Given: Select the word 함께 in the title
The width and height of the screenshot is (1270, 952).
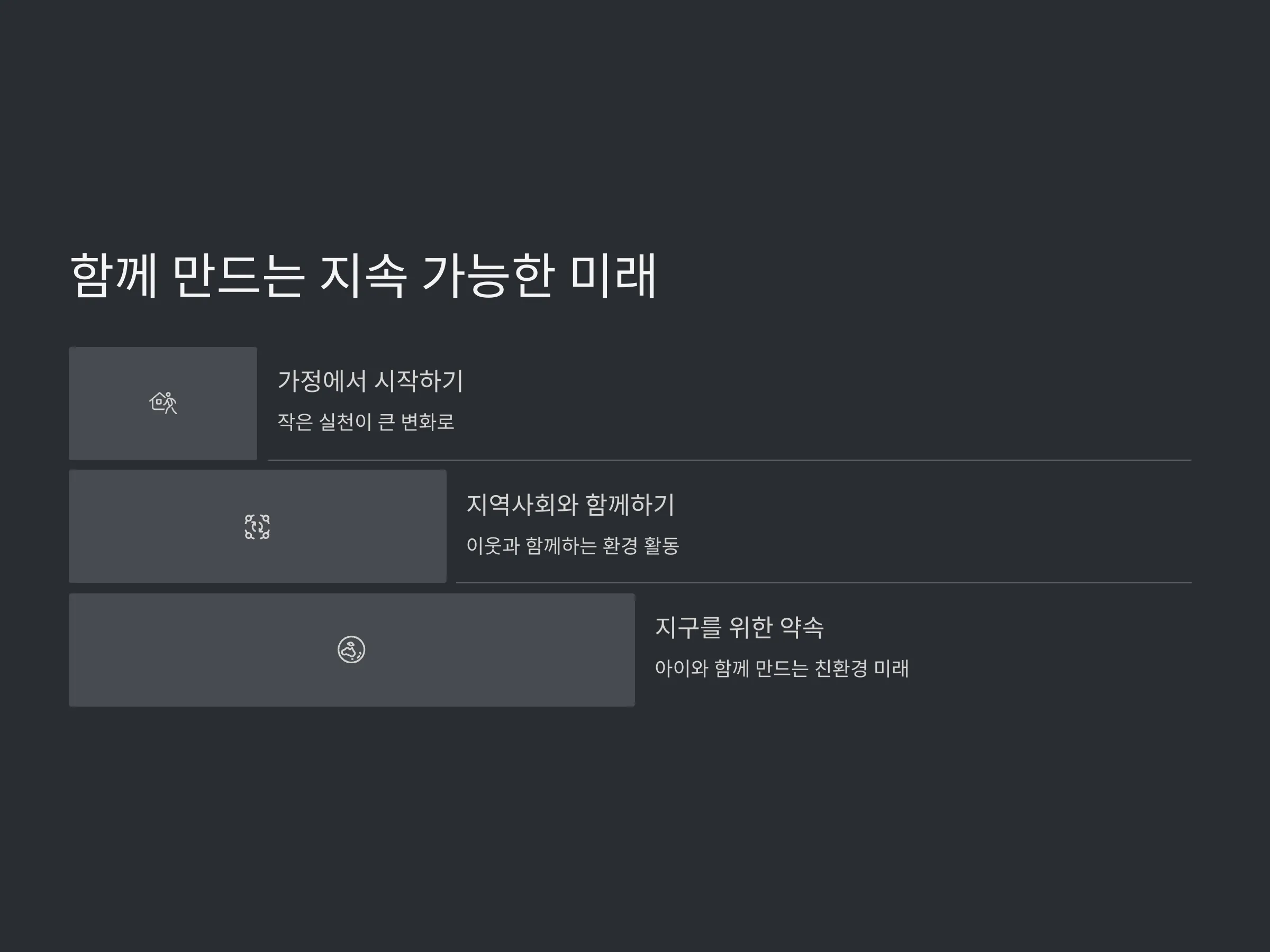Looking at the screenshot, I should coord(114,276).
